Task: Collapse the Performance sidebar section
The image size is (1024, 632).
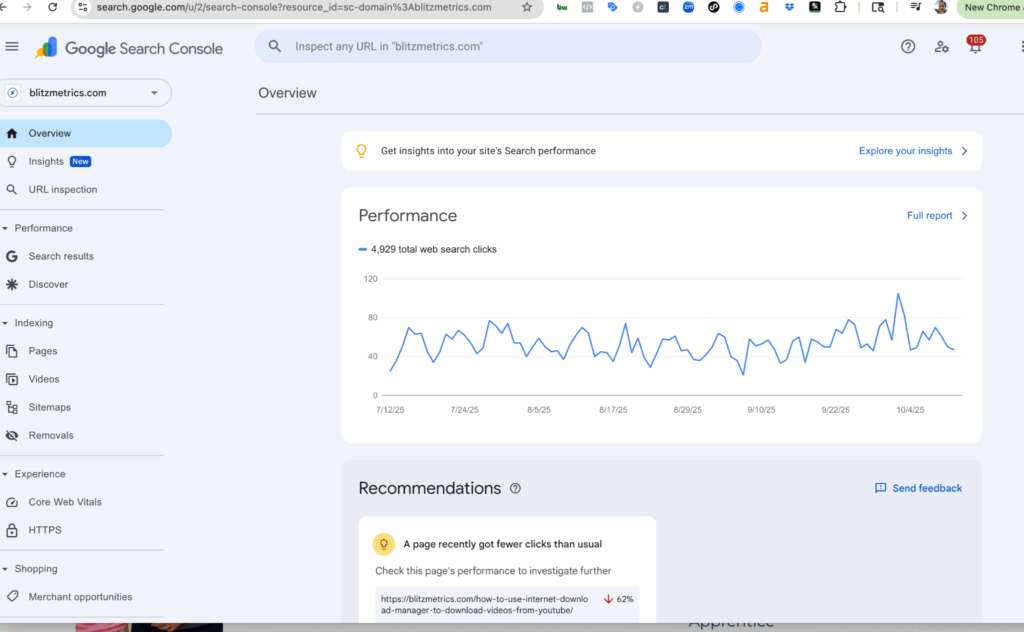Action: point(6,228)
